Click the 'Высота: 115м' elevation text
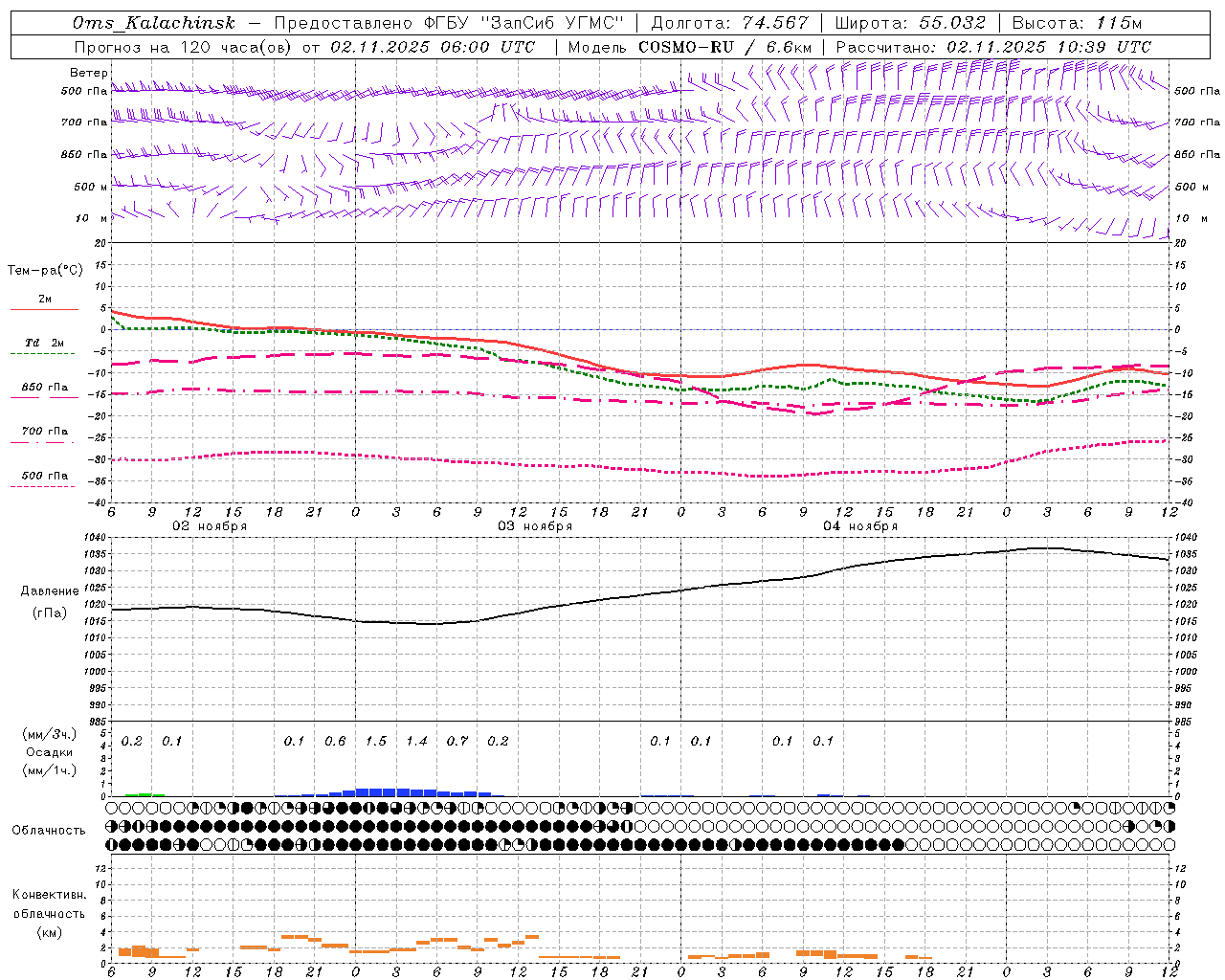The width and height of the screenshot is (1225, 980). pos(1077,23)
